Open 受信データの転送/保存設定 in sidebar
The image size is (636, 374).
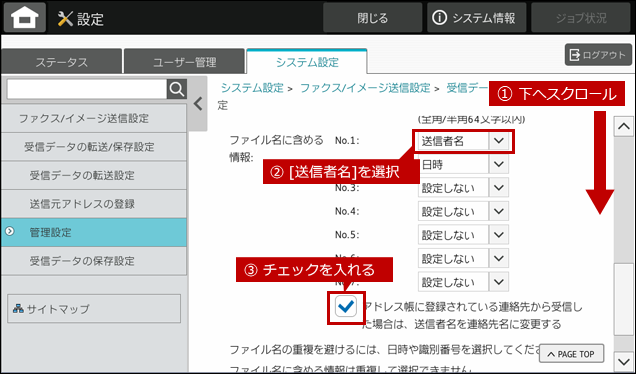coord(94,147)
